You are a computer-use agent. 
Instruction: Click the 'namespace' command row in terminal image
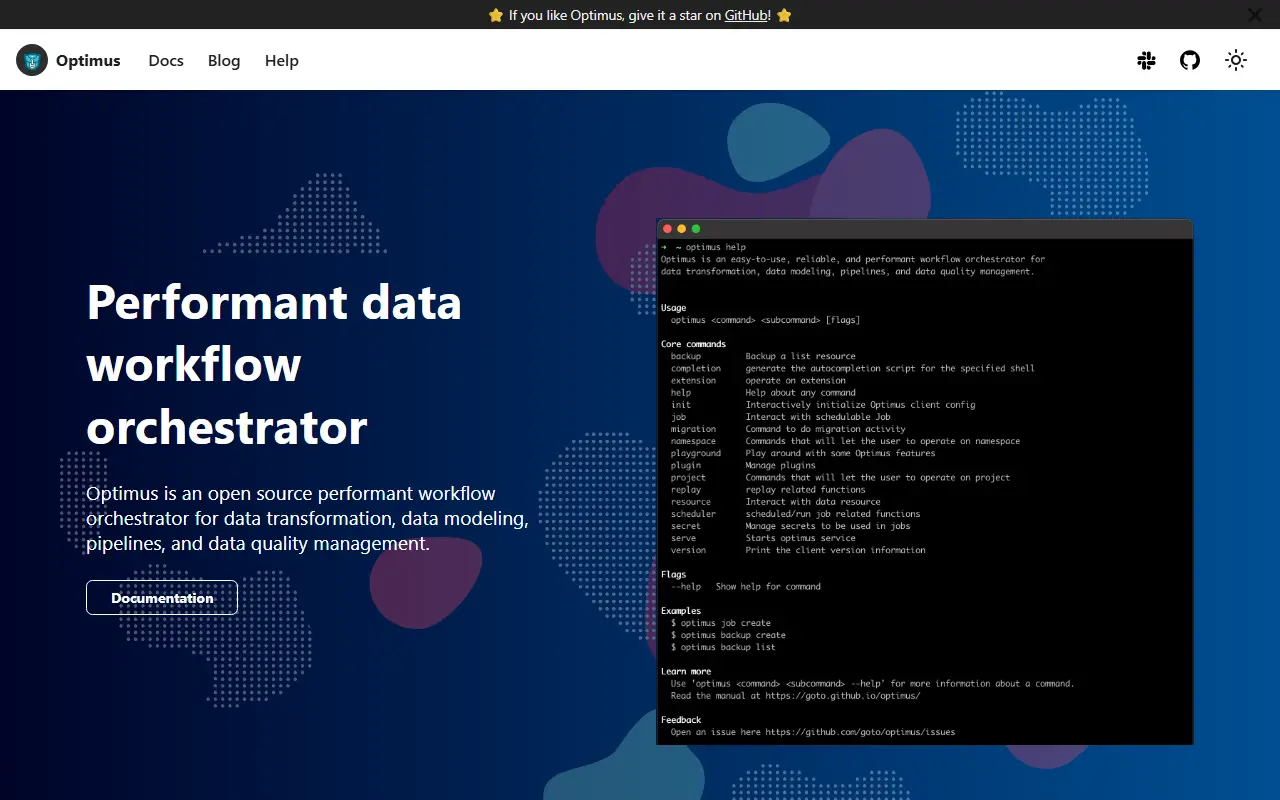846,441
